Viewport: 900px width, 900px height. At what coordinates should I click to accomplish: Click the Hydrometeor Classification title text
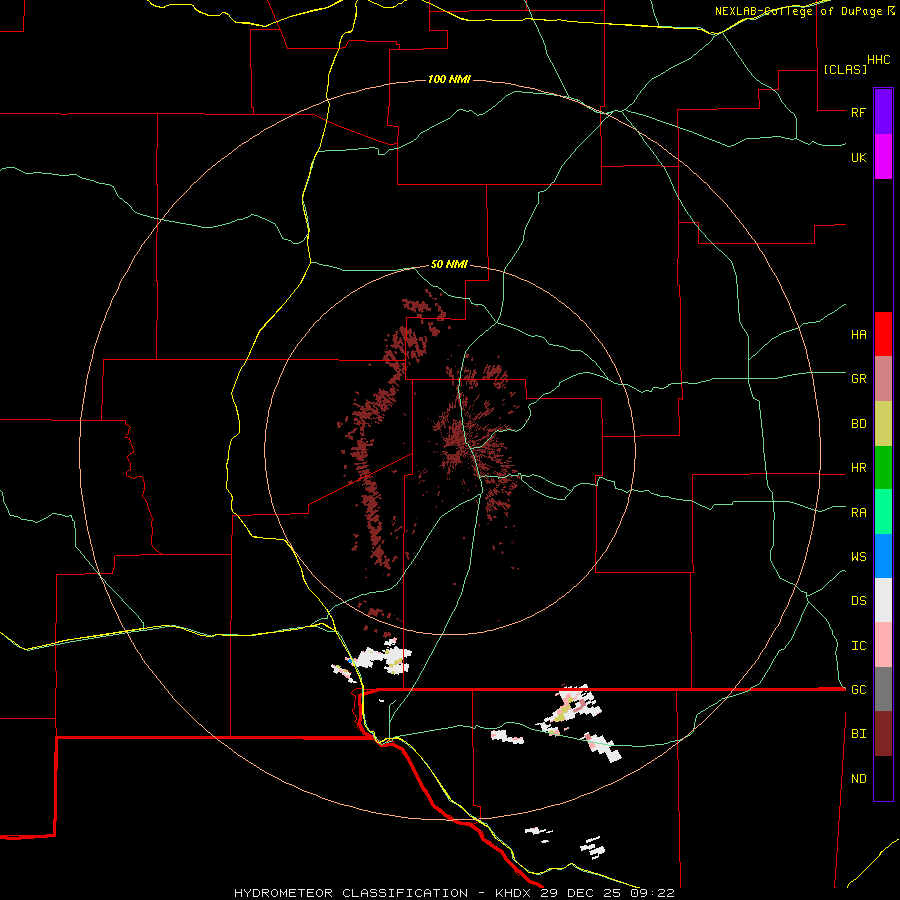point(351,893)
